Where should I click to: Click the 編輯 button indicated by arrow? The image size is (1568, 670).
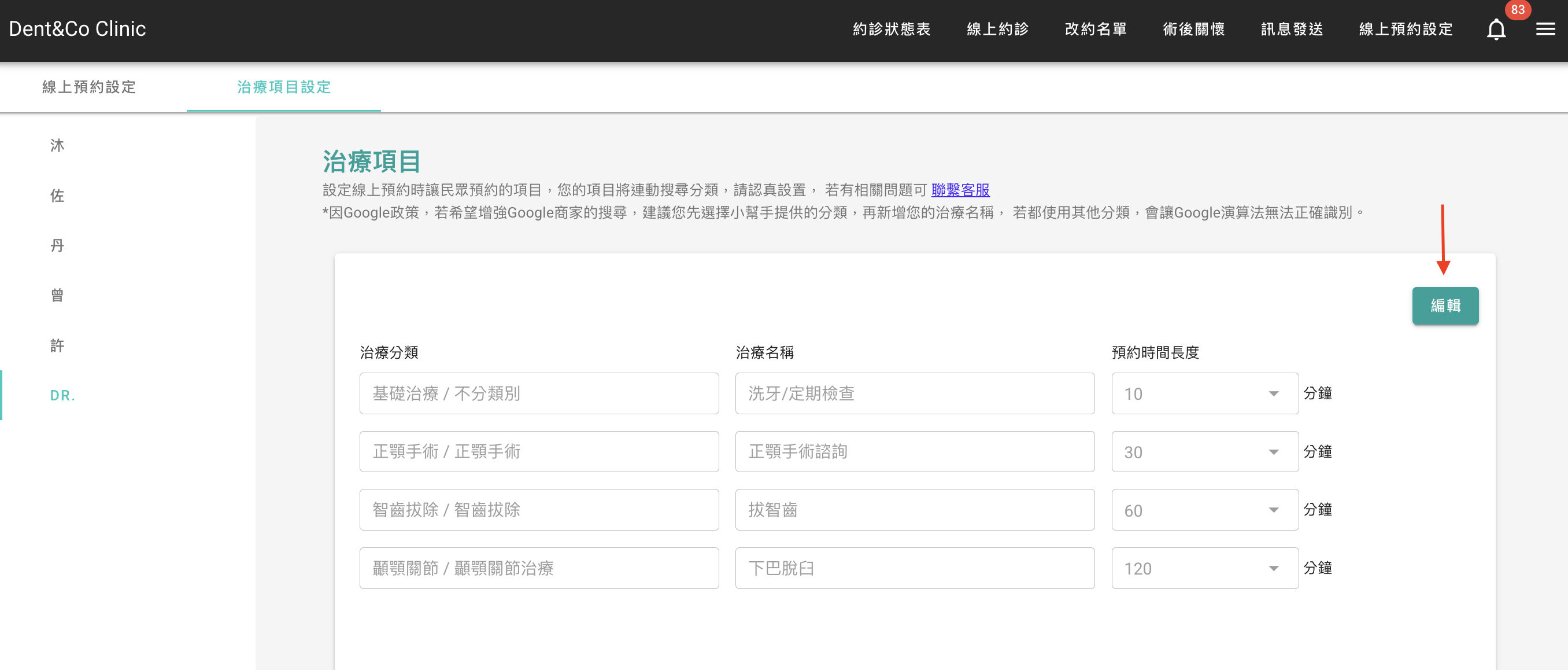tap(1445, 305)
